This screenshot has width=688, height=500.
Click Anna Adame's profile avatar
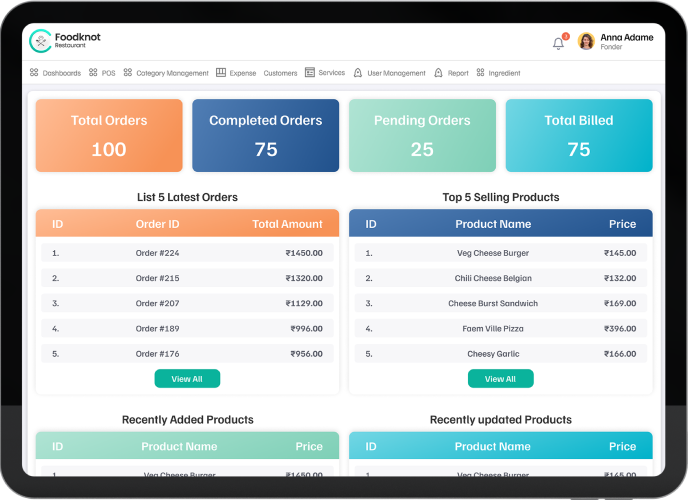click(x=586, y=41)
